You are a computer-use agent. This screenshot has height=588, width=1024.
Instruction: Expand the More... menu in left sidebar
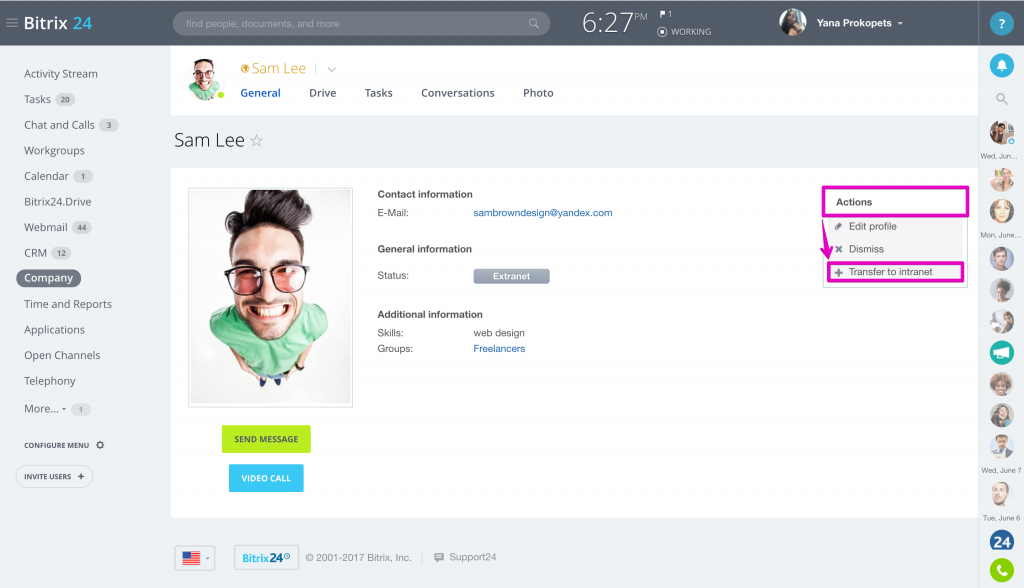pyautogui.click(x=45, y=408)
